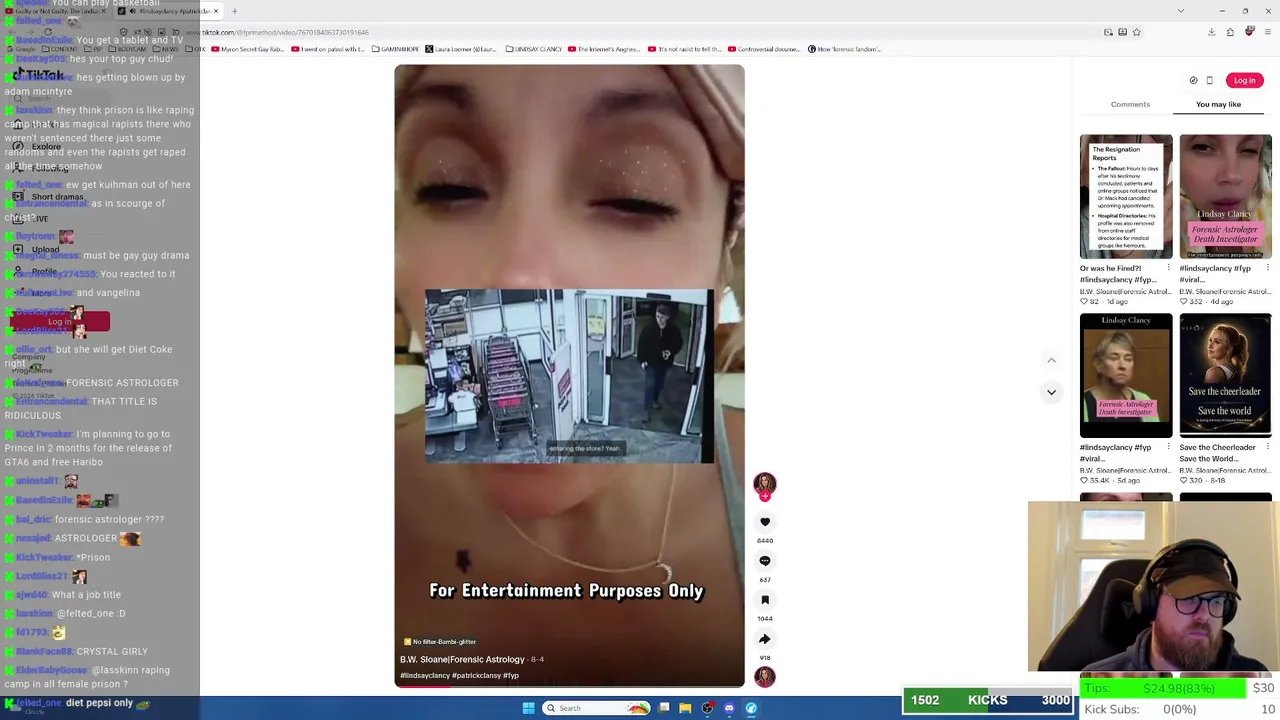Open the #lindsayclancy hashtag in the caption
The width and height of the screenshot is (1280, 720).
425,676
